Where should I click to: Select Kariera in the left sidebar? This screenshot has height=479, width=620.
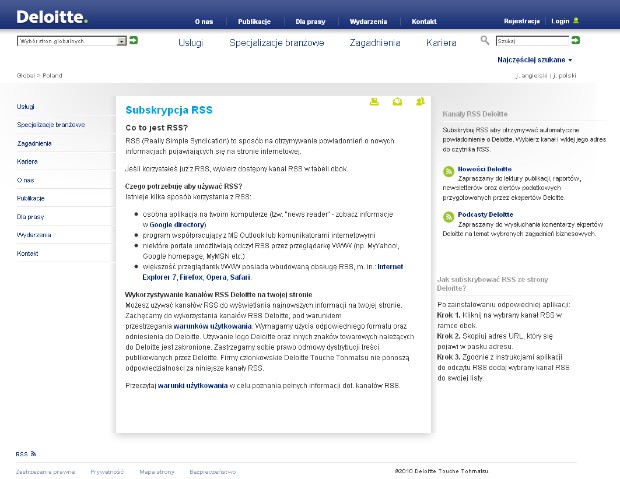click(27, 161)
